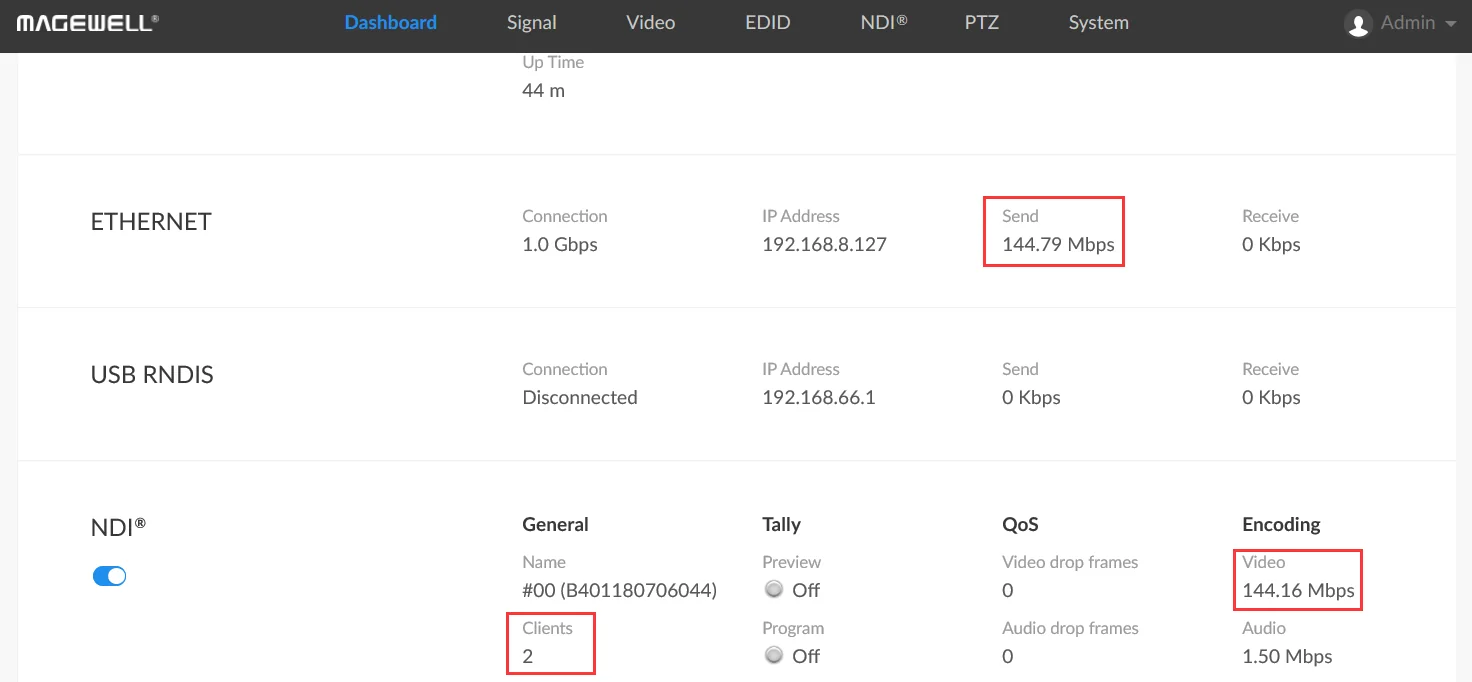Click the ETHERNET section heading
Viewport: 1472px width, 682px height.
coord(151,222)
